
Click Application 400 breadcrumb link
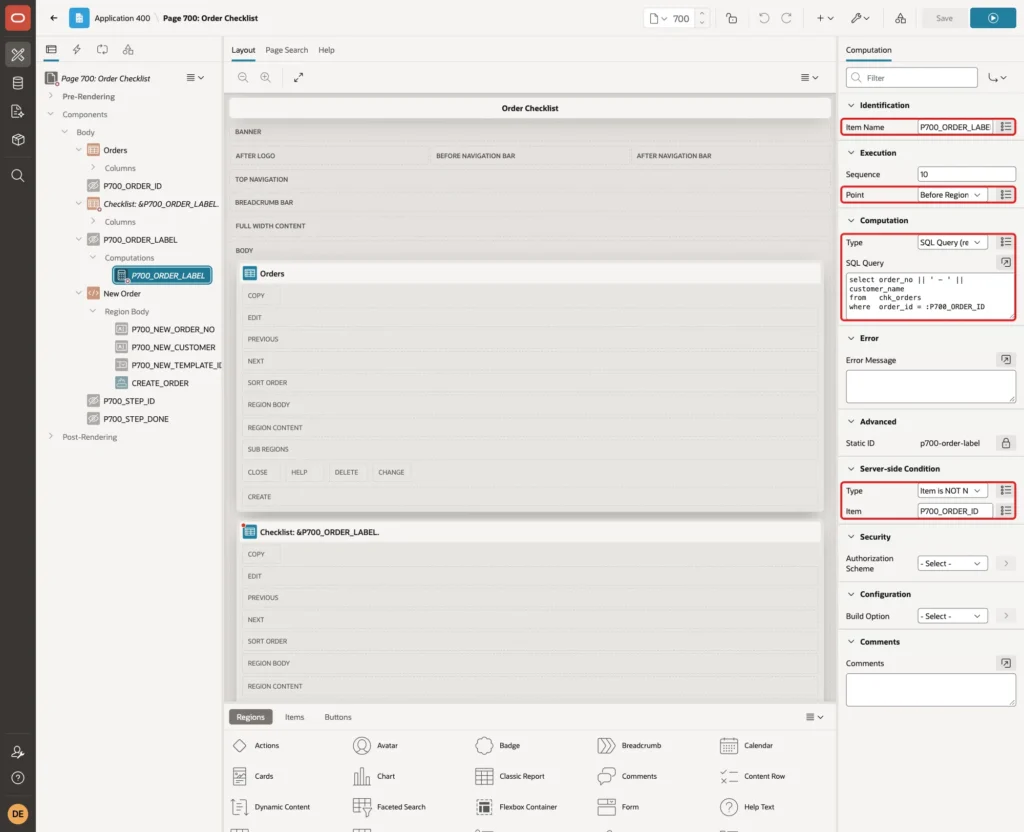[122, 18]
